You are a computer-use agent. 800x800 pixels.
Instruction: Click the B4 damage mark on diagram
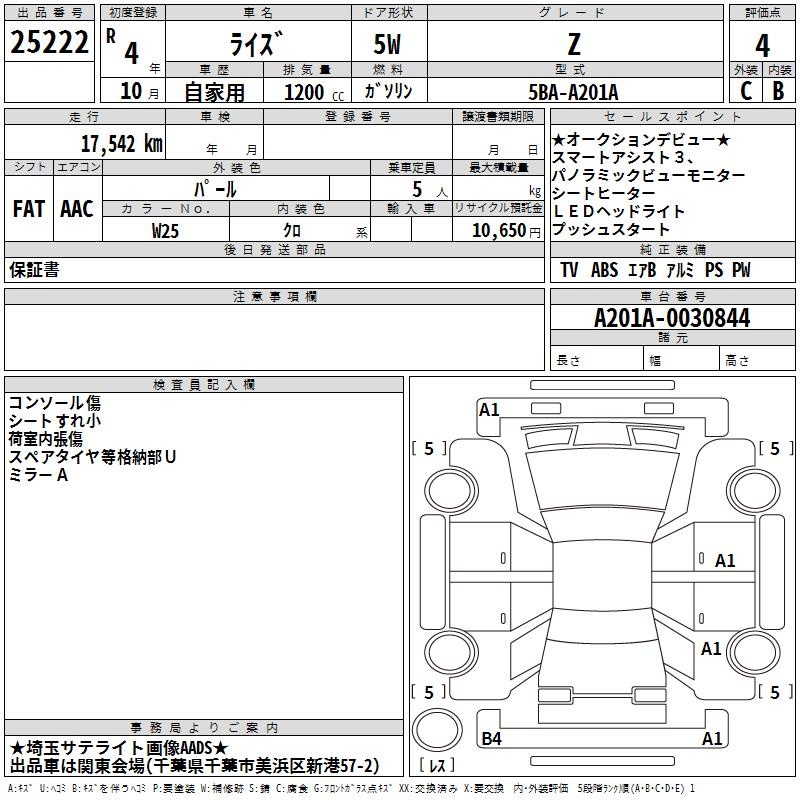point(491,739)
